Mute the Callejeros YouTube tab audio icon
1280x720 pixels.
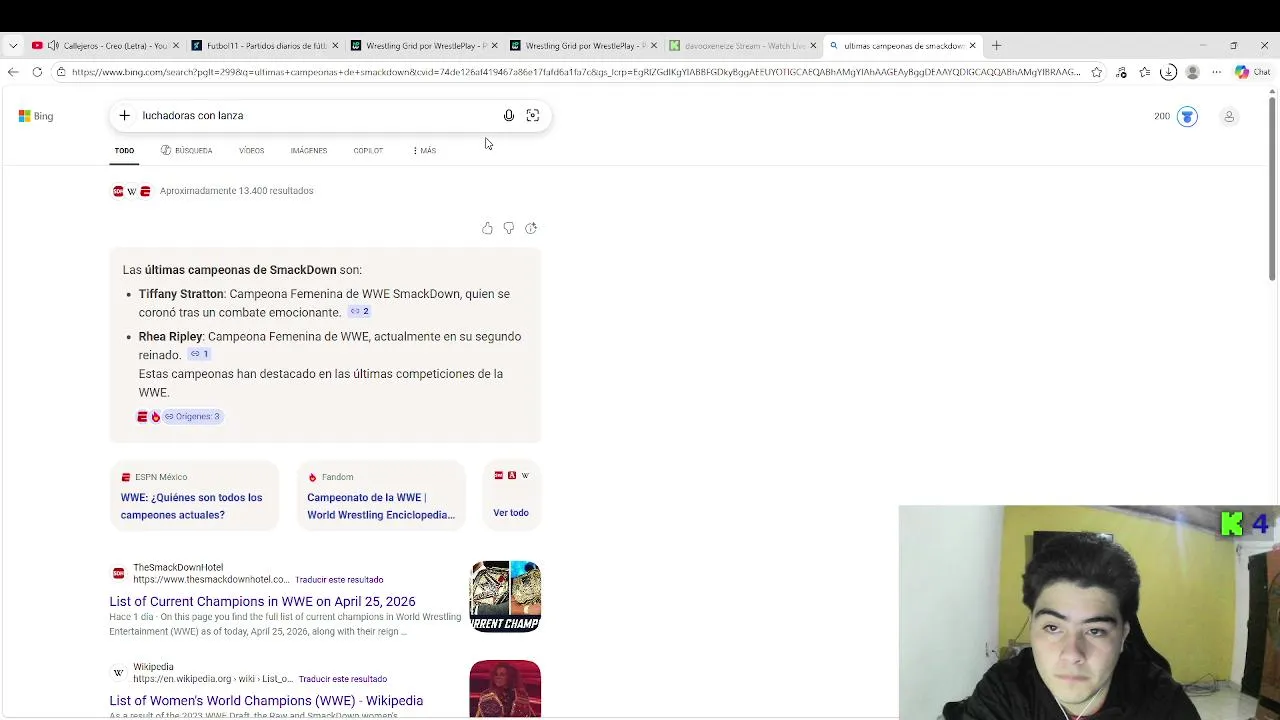(x=52, y=45)
